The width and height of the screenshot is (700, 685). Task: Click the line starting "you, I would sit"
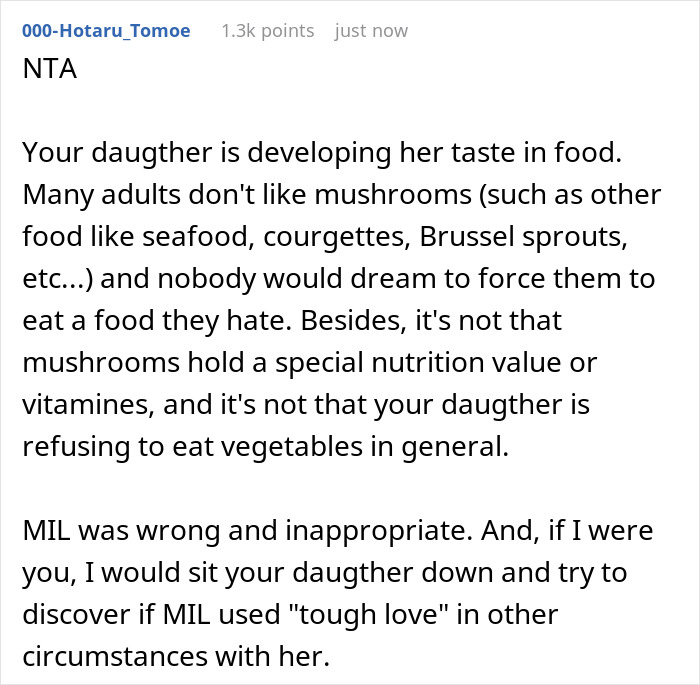pyautogui.click(x=323, y=573)
